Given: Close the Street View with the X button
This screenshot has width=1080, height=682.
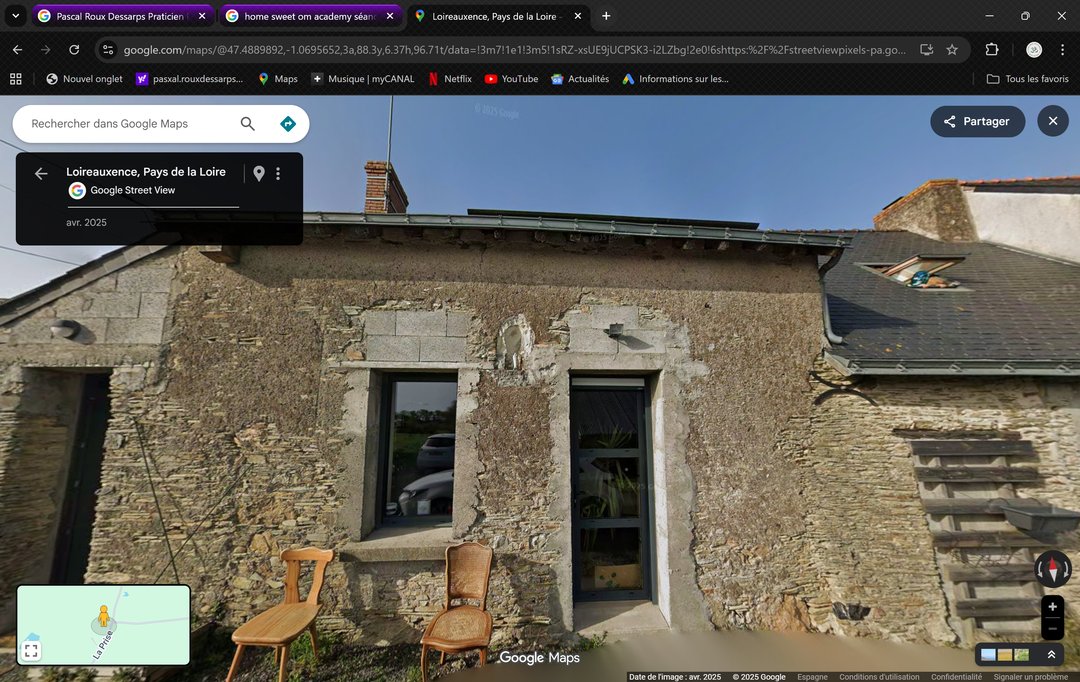Looking at the screenshot, I should tap(1052, 121).
